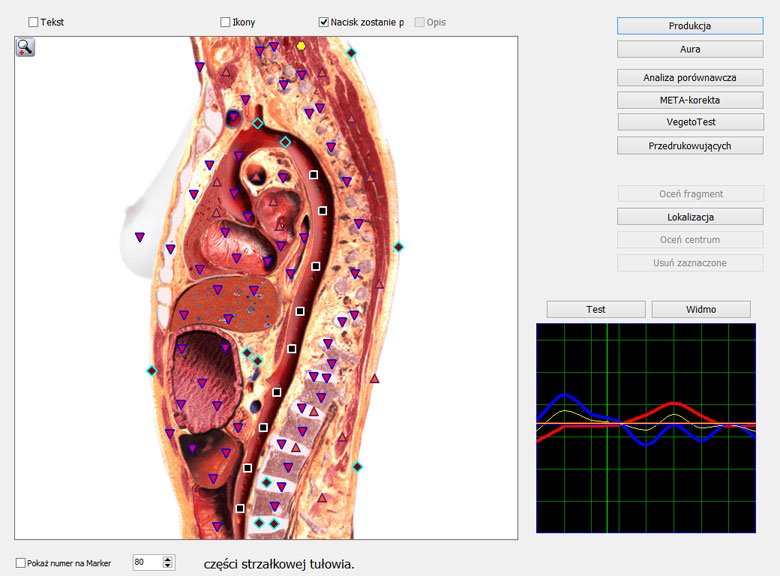Click the magnifier zoom icon
780x576 pixels.
coord(25,47)
